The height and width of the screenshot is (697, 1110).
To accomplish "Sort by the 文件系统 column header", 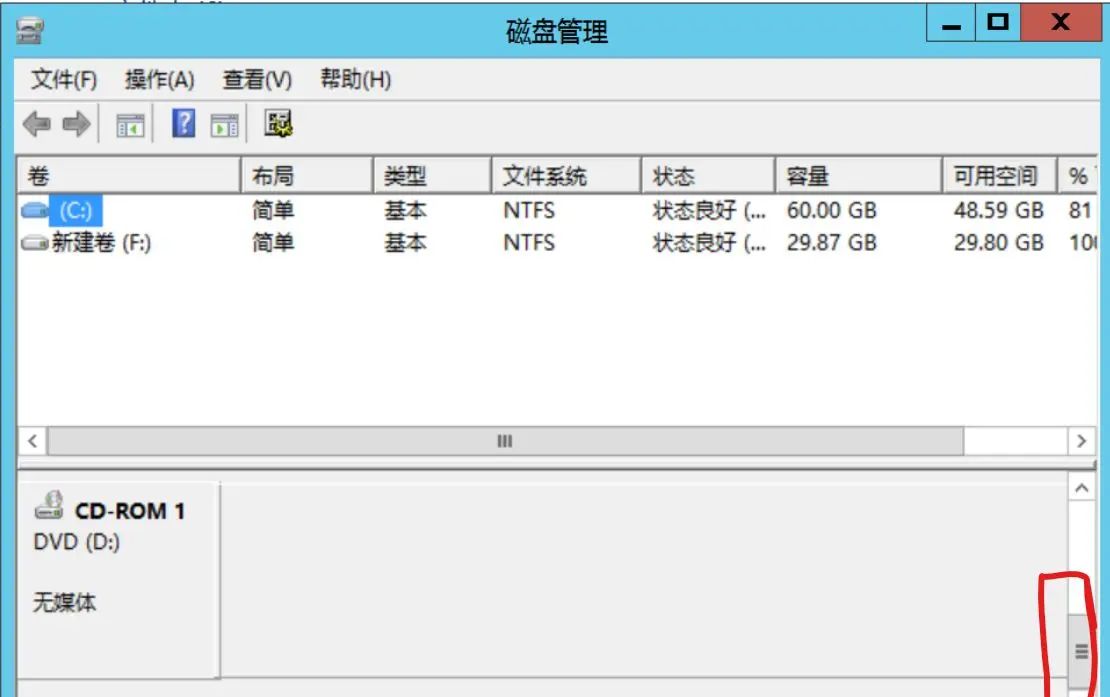I will 566,175.
